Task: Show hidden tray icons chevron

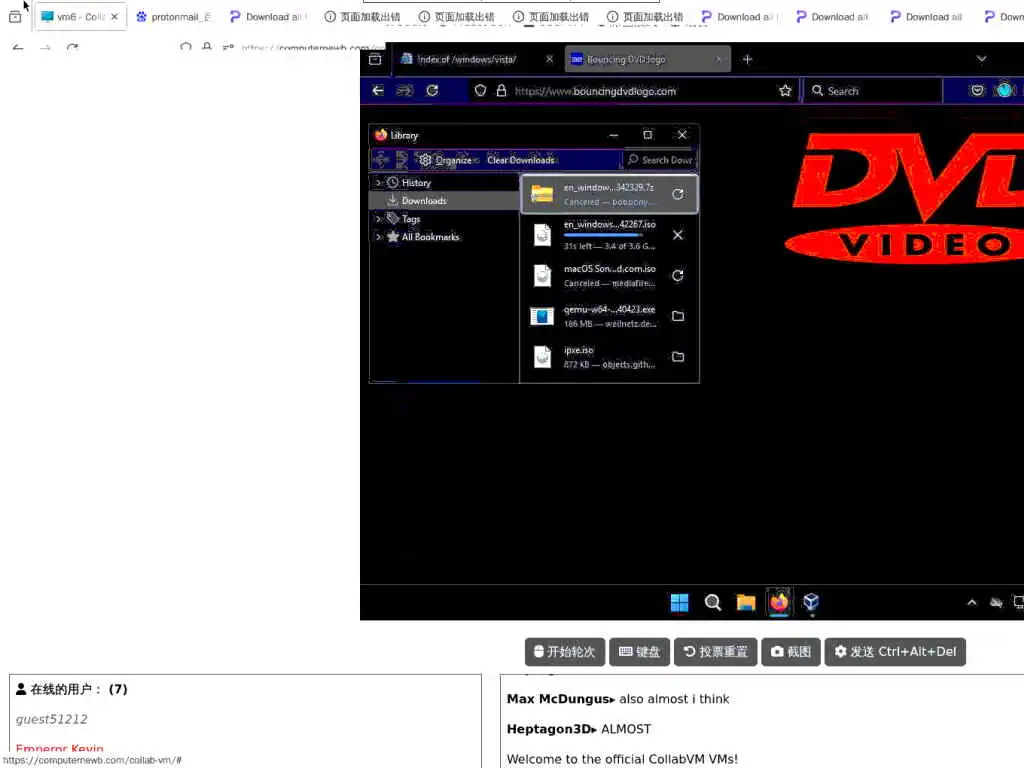Action: (x=972, y=602)
